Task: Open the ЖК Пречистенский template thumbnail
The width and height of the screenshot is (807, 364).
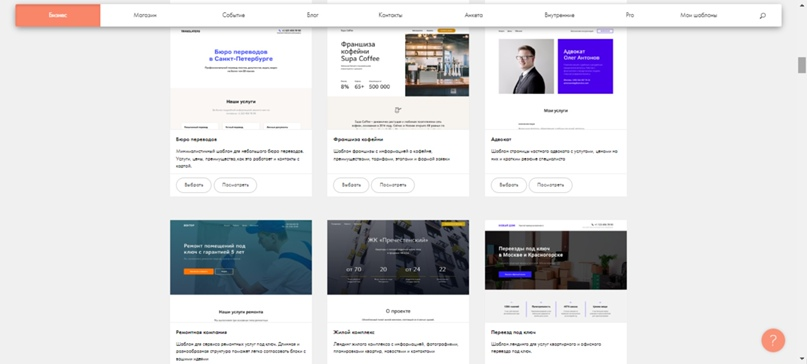Action: [x=398, y=271]
